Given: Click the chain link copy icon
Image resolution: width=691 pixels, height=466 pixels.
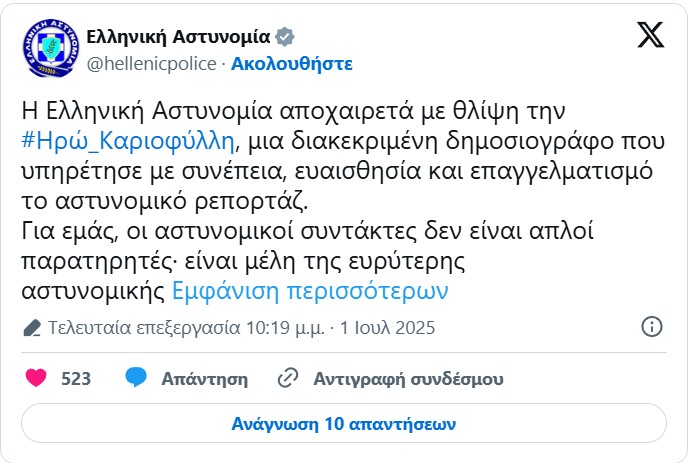Looking at the screenshot, I should (288, 378).
